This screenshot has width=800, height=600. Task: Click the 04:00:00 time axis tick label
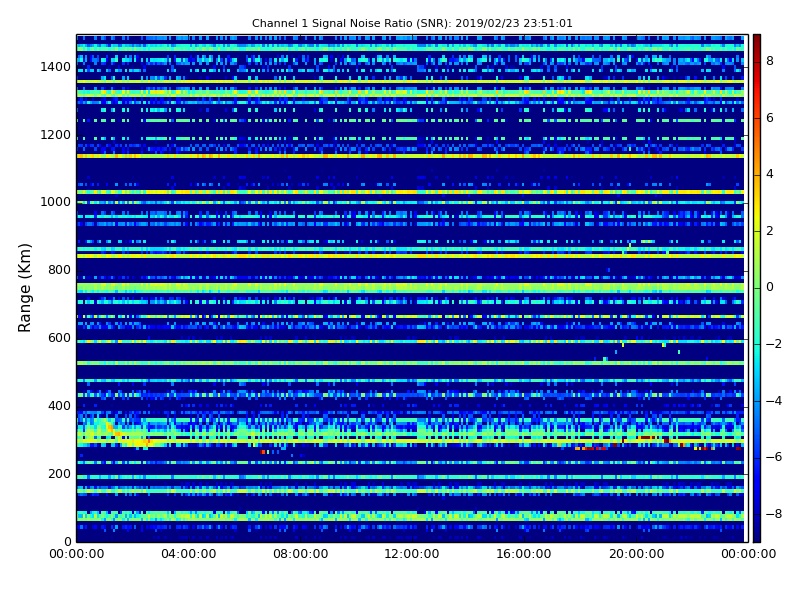189,555
